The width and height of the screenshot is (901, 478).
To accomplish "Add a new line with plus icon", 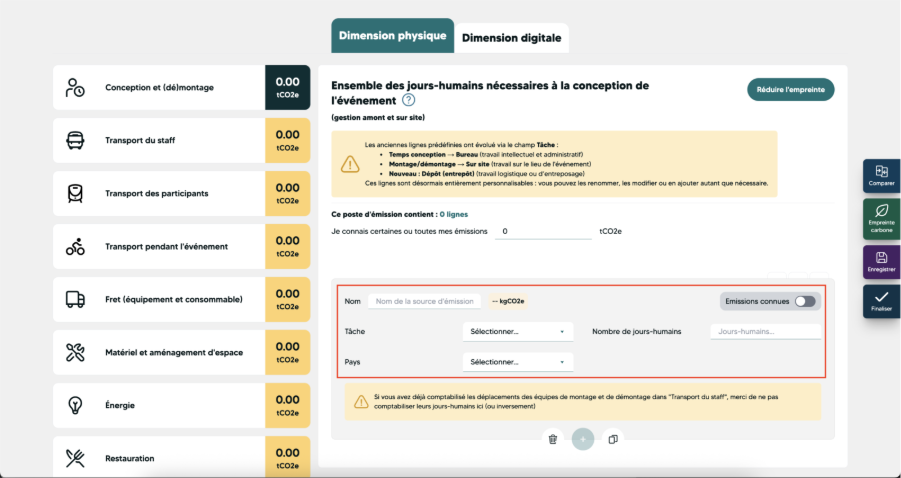I will coord(583,440).
